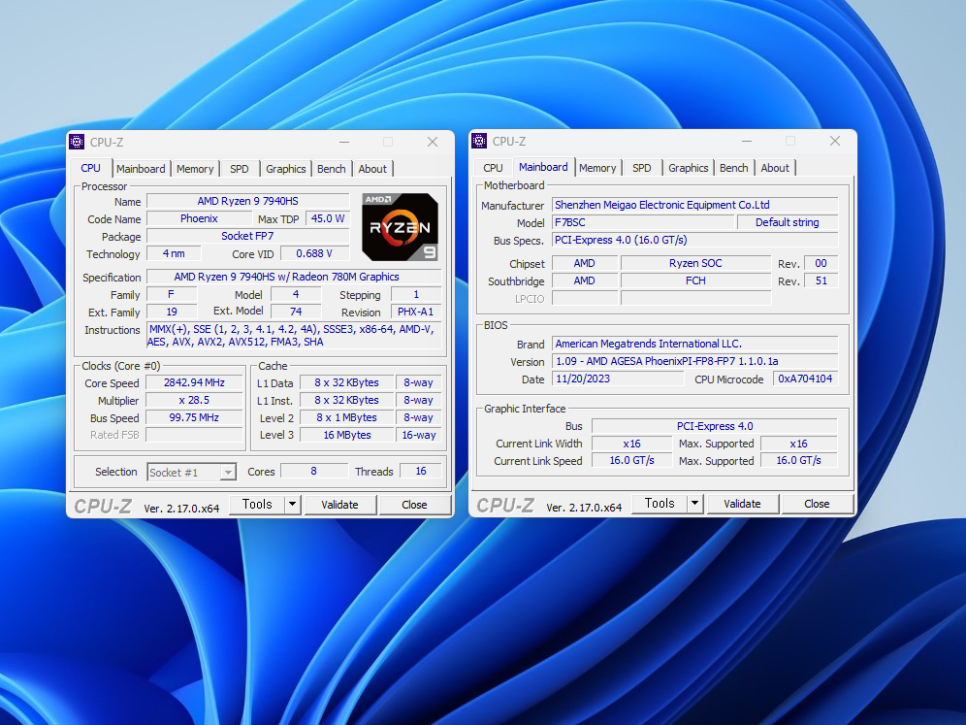Click the processor Name field showing Ryzen 9 7940HS
This screenshot has height=725, width=966.
pos(247,201)
